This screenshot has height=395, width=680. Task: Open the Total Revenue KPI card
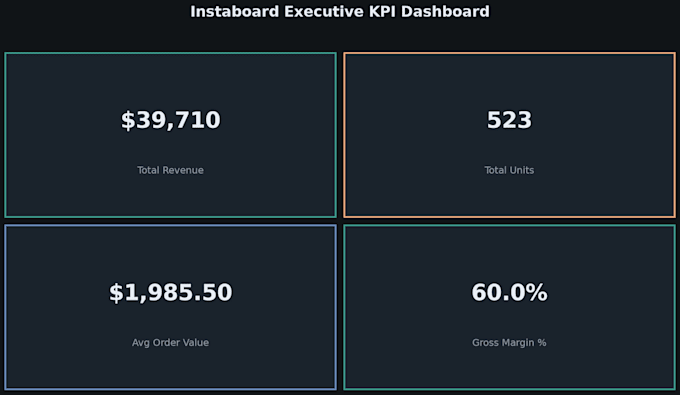pos(170,135)
